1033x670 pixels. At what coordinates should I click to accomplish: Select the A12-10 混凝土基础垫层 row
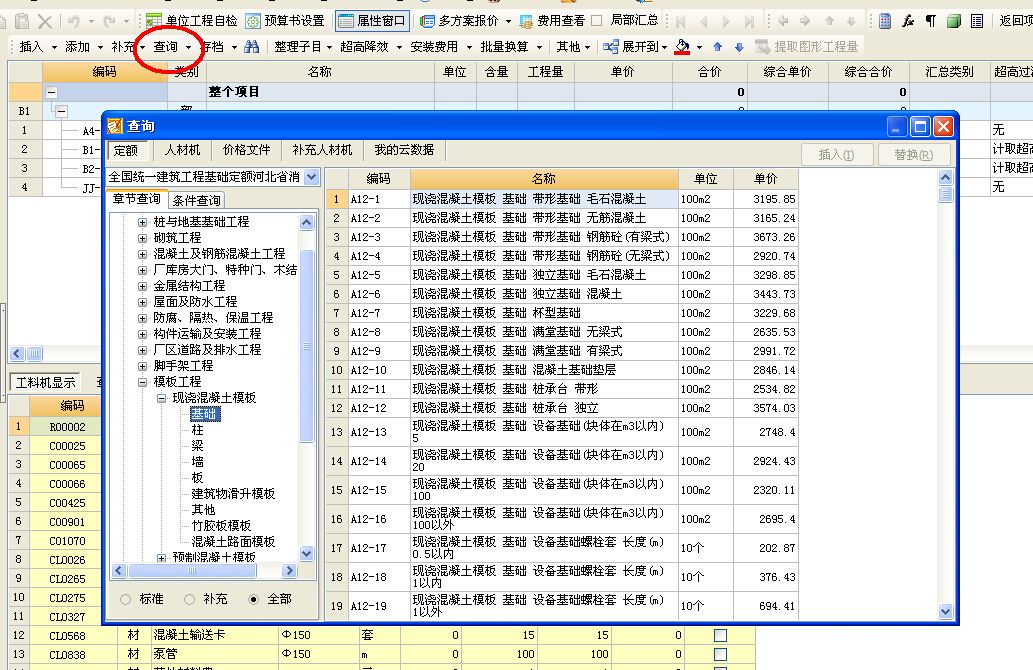[562, 370]
